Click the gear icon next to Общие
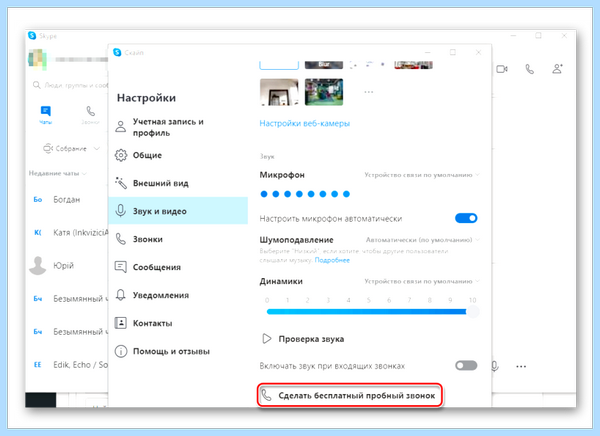Viewport: 600px width, 436px height. point(121,155)
